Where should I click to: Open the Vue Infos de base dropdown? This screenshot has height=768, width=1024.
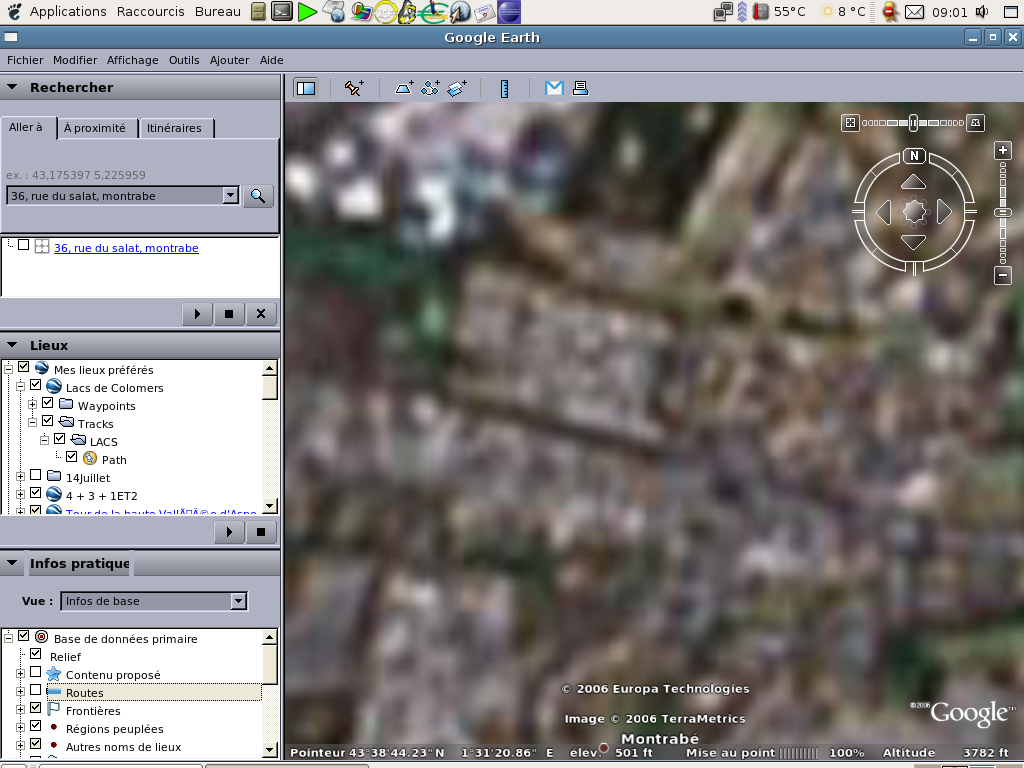pyautogui.click(x=238, y=601)
